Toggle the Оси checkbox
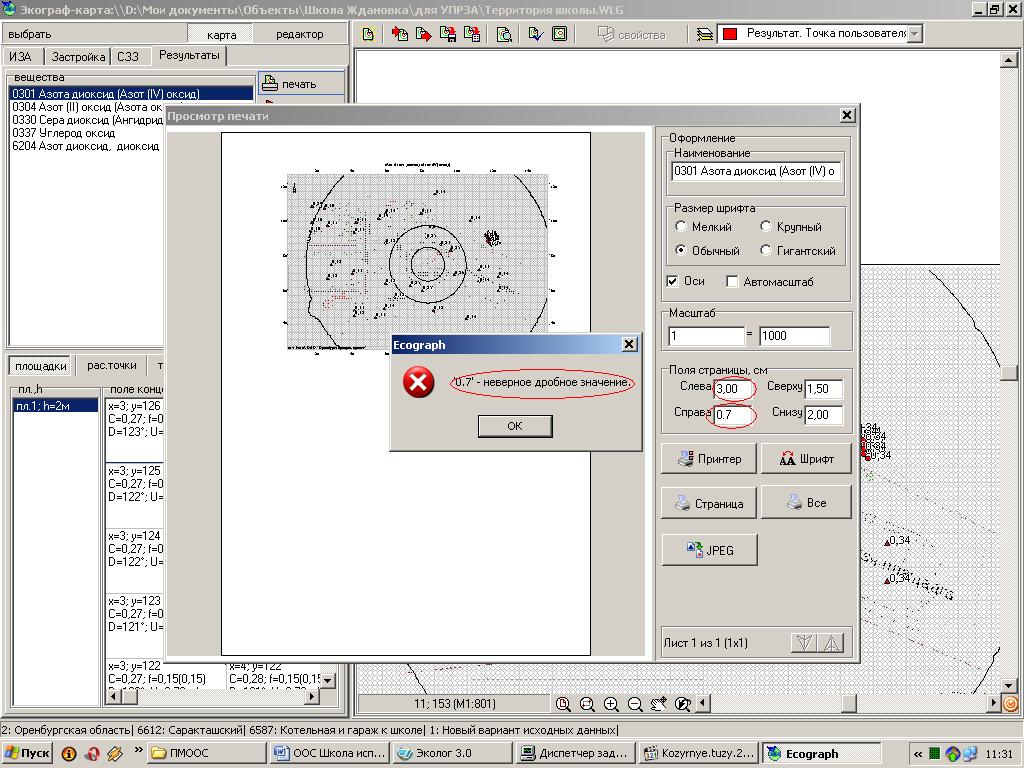The height and width of the screenshot is (768, 1024). pos(673,282)
